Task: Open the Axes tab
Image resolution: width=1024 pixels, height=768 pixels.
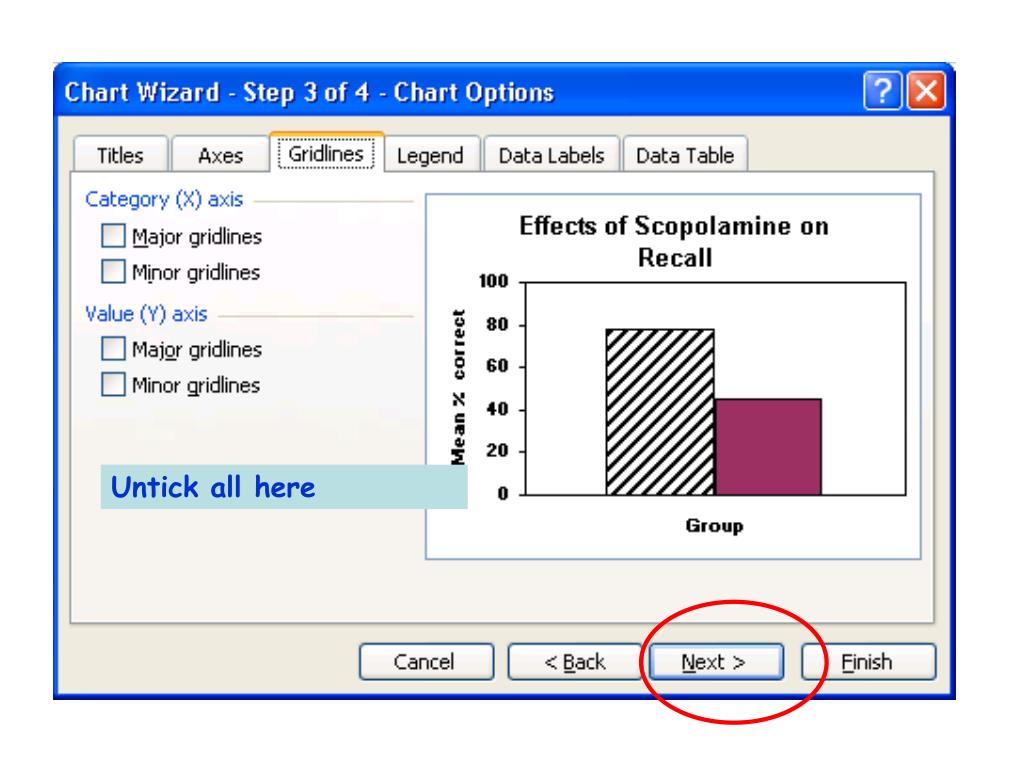Action: tap(221, 155)
